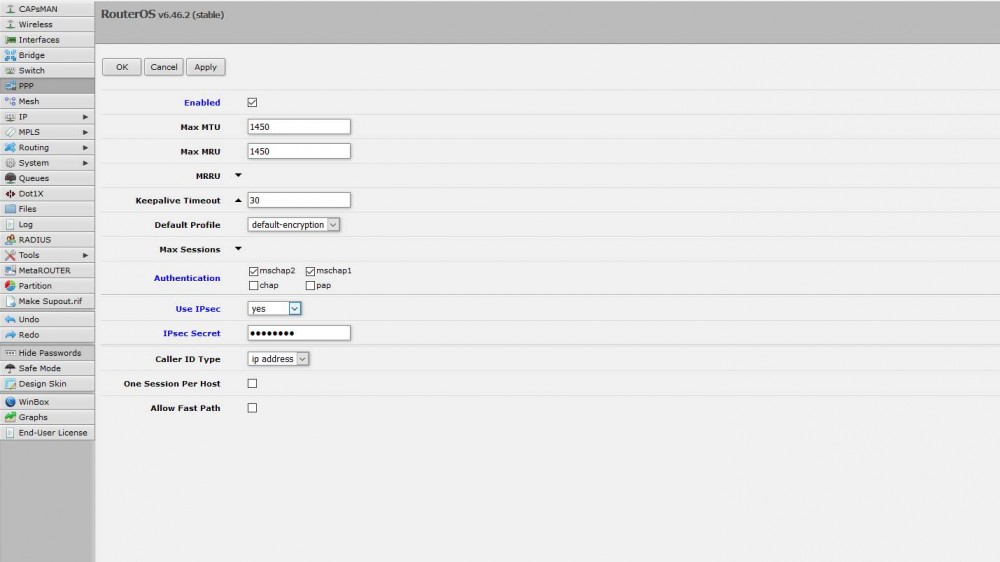Click the Wireless antenna icon in sidebar
This screenshot has width=1000, height=562.
click(x=10, y=24)
